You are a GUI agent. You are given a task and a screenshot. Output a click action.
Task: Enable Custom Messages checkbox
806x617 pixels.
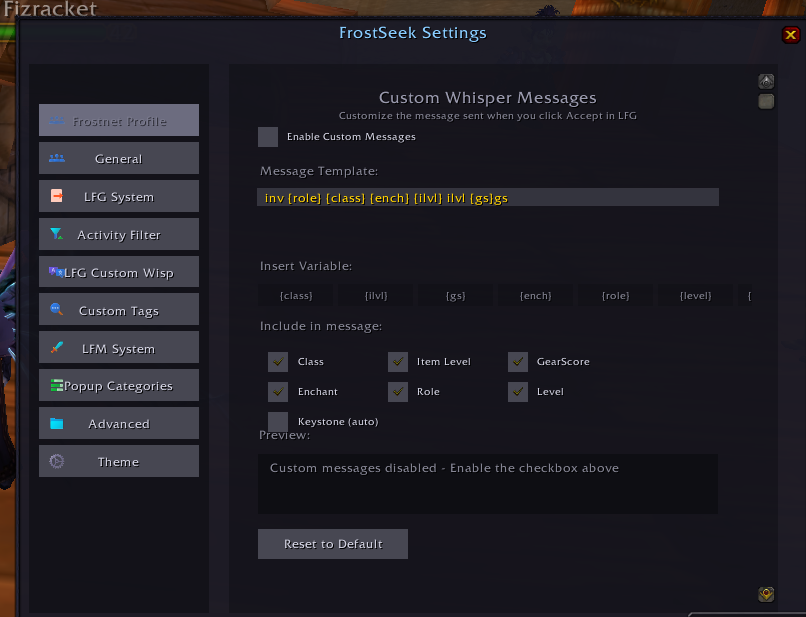pos(268,137)
